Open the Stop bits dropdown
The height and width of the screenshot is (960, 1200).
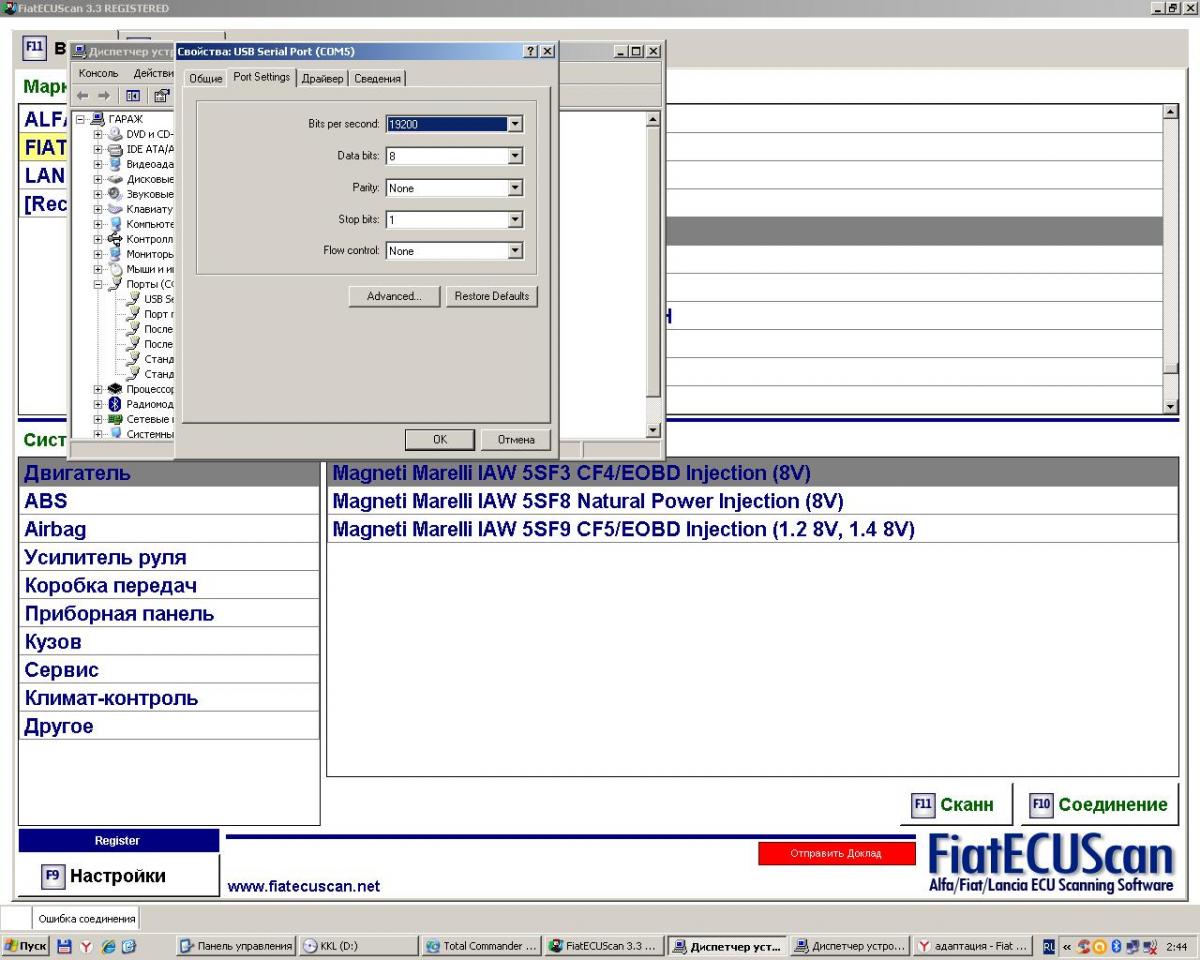click(515, 220)
